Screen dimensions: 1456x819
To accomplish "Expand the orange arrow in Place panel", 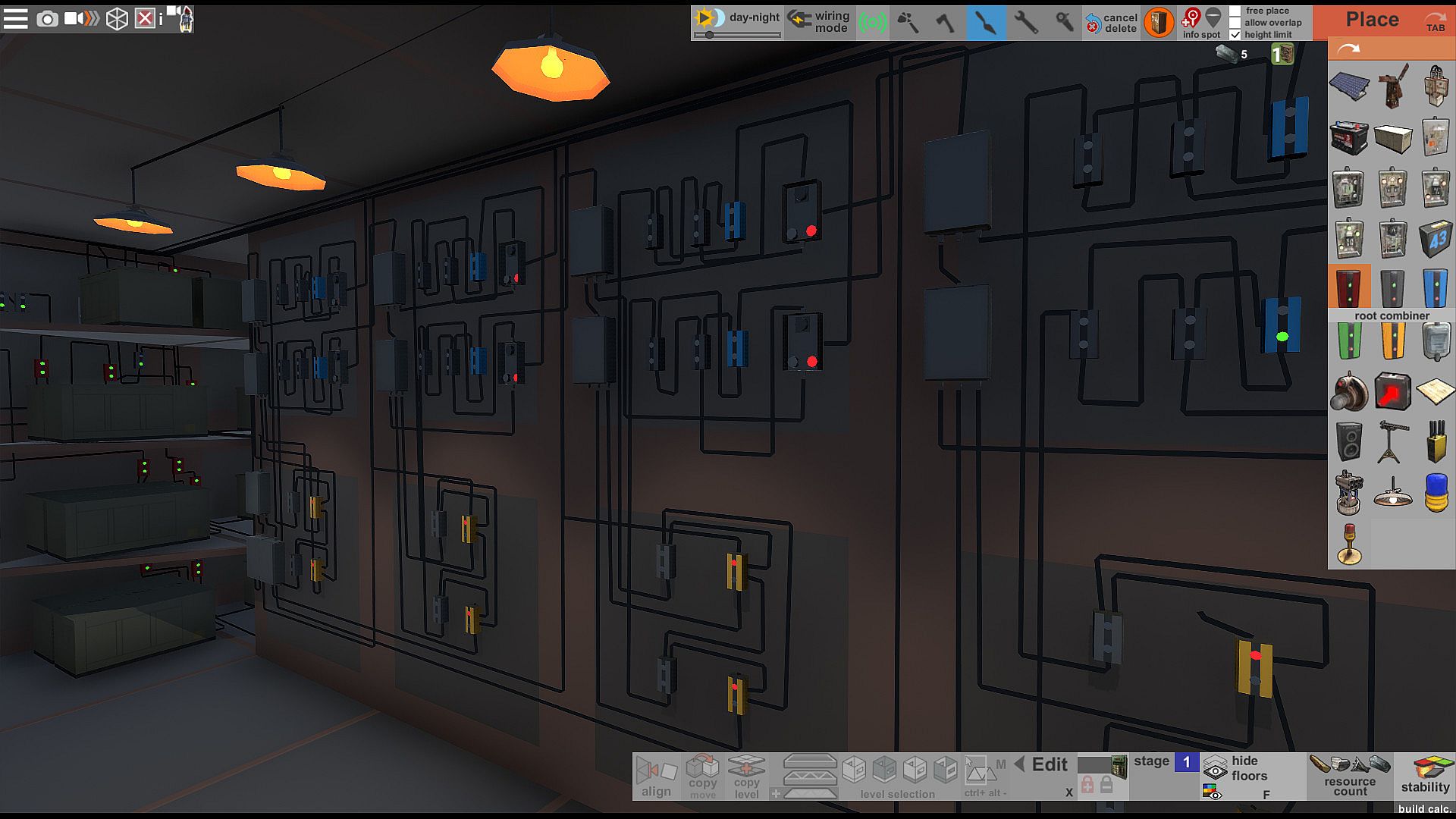I will [1348, 49].
